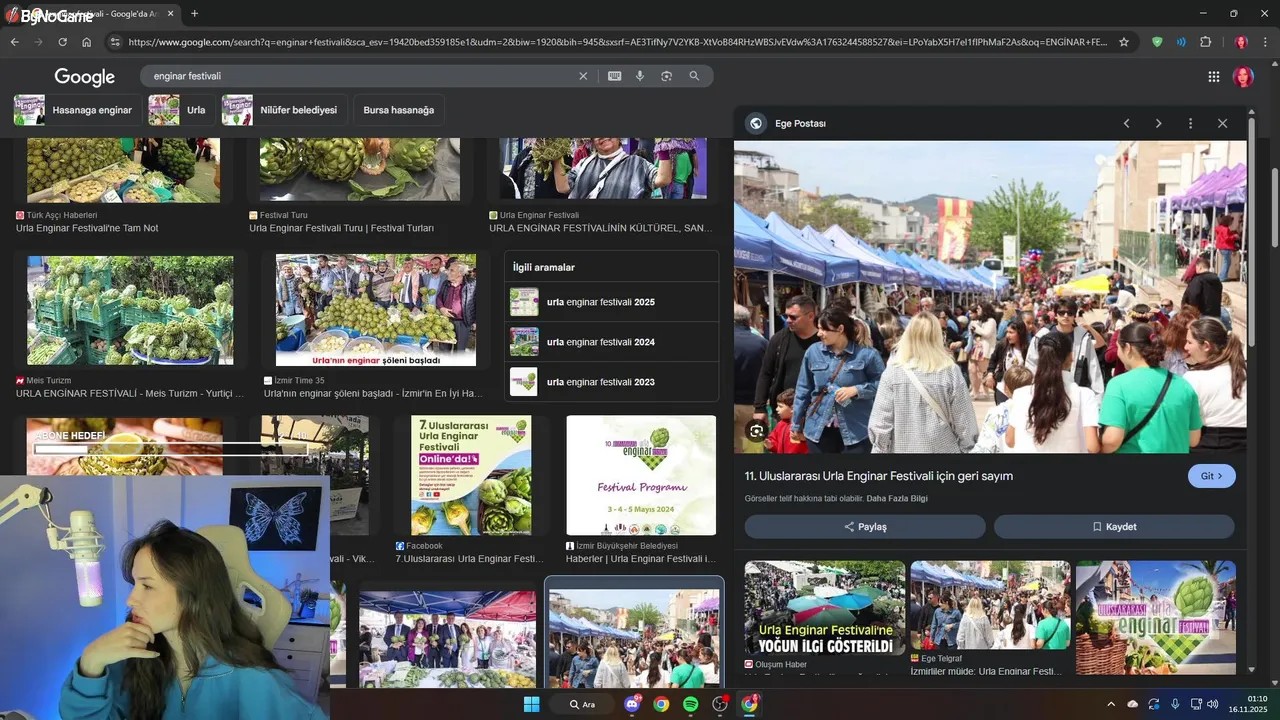Go back in browser history
This screenshot has width=1280, height=720.
tap(14, 42)
